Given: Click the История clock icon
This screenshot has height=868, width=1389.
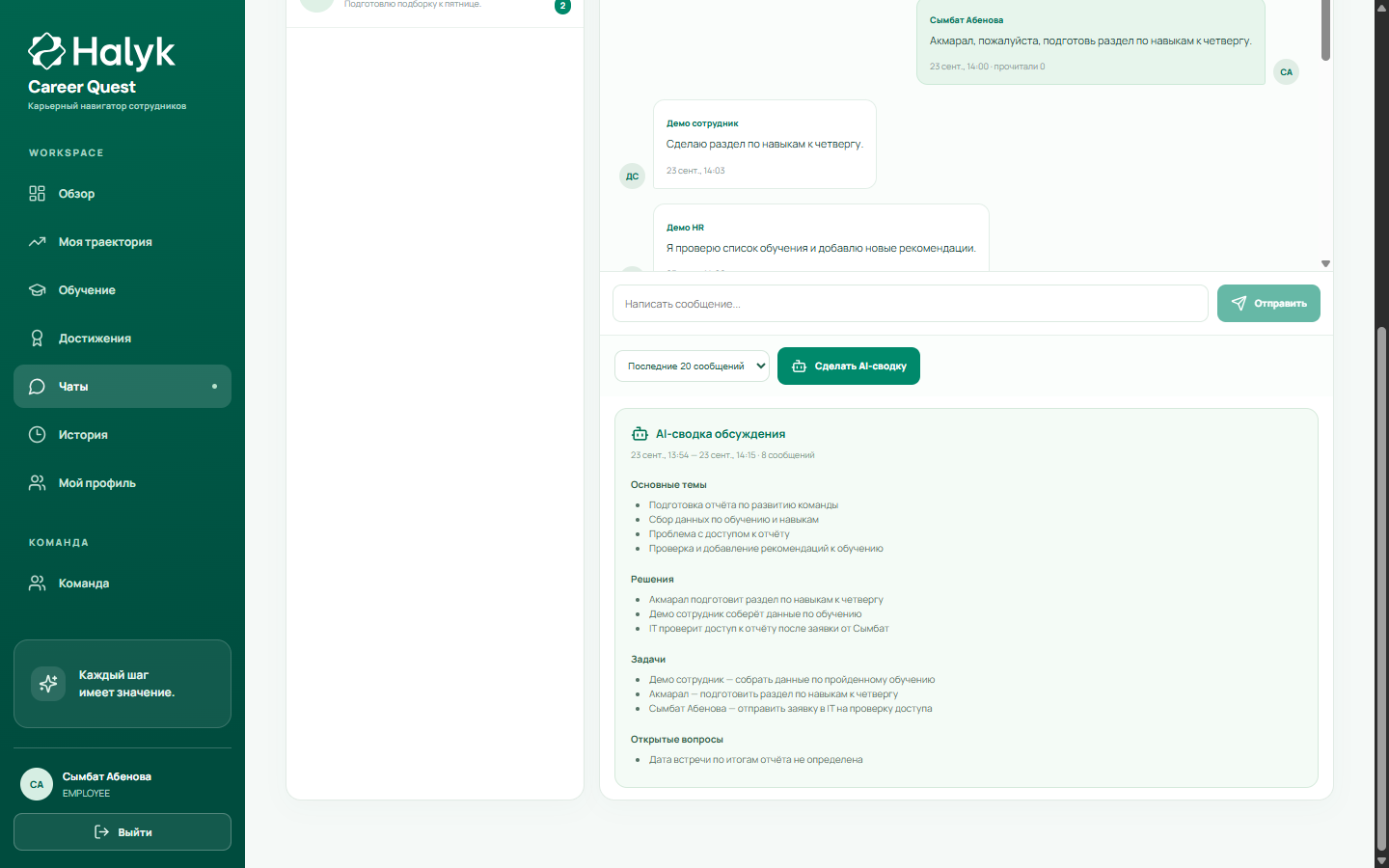Looking at the screenshot, I should (x=37, y=435).
